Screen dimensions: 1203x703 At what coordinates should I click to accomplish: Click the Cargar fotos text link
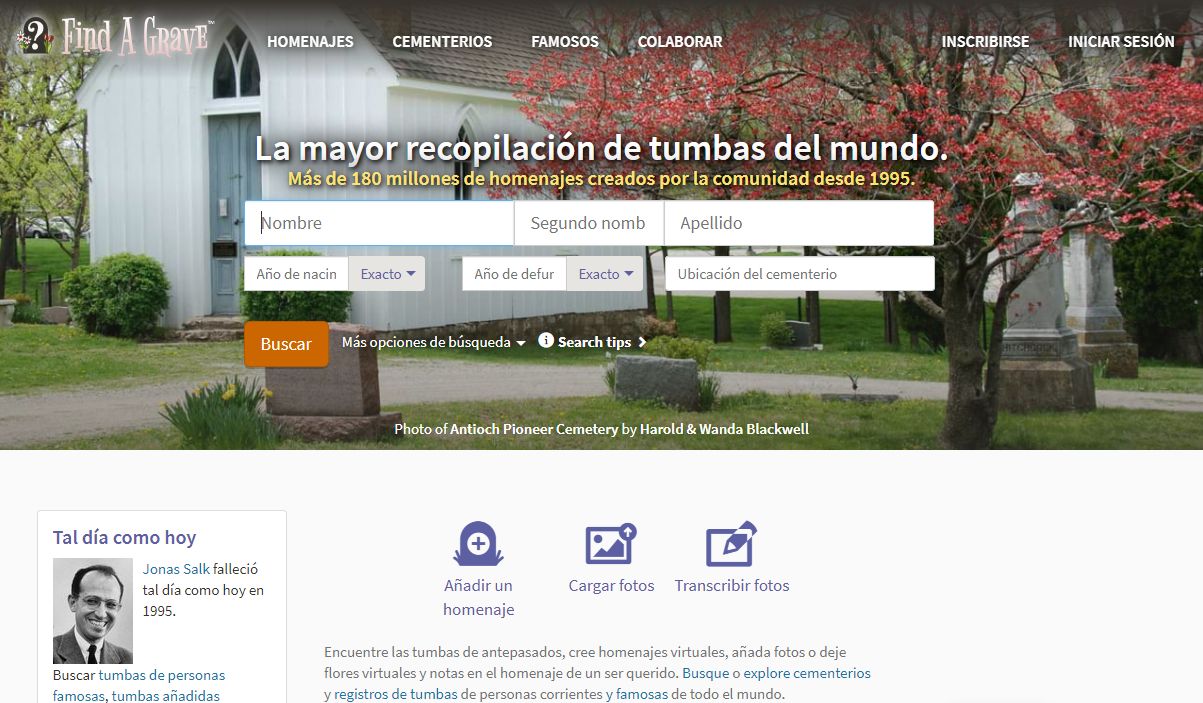click(611, 586)
